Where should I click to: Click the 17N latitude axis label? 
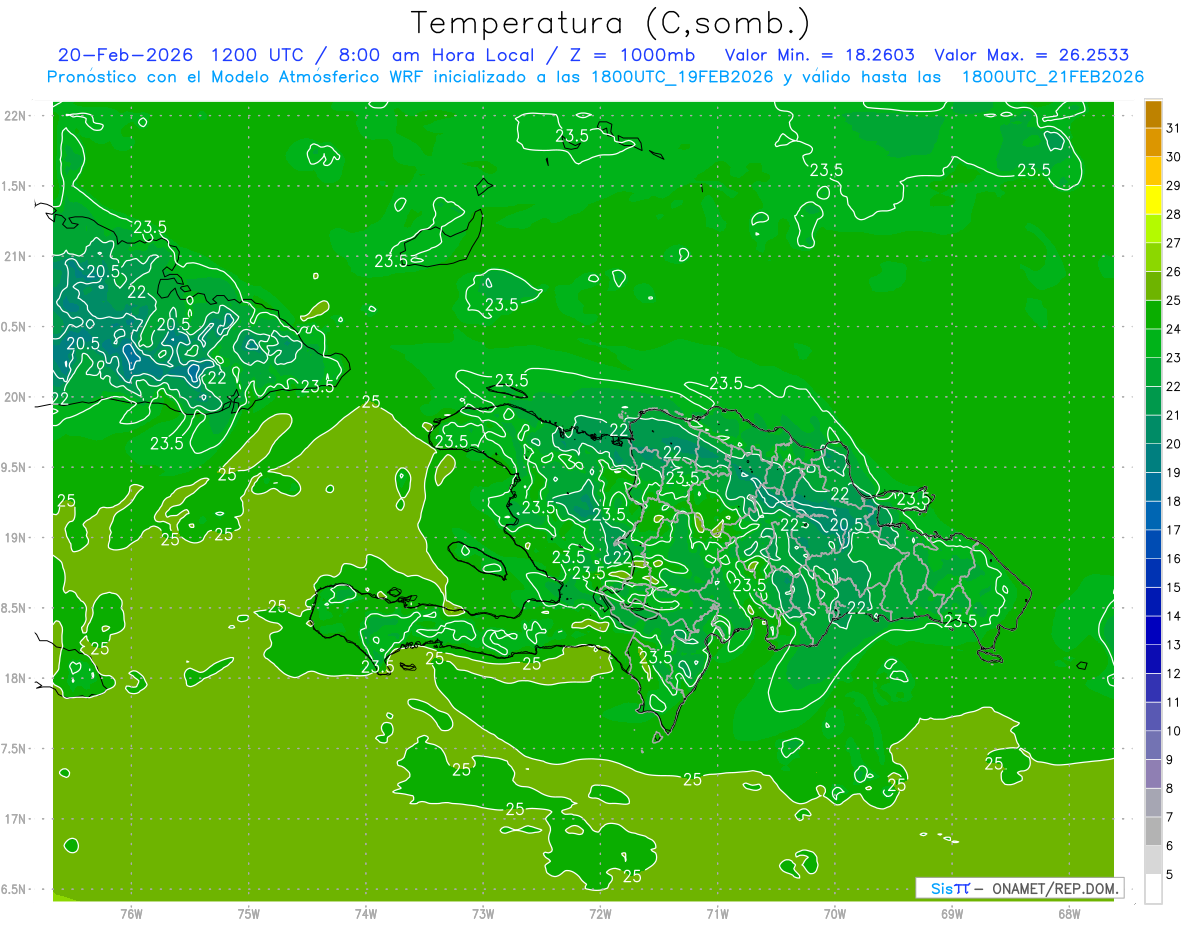(17, 819)
